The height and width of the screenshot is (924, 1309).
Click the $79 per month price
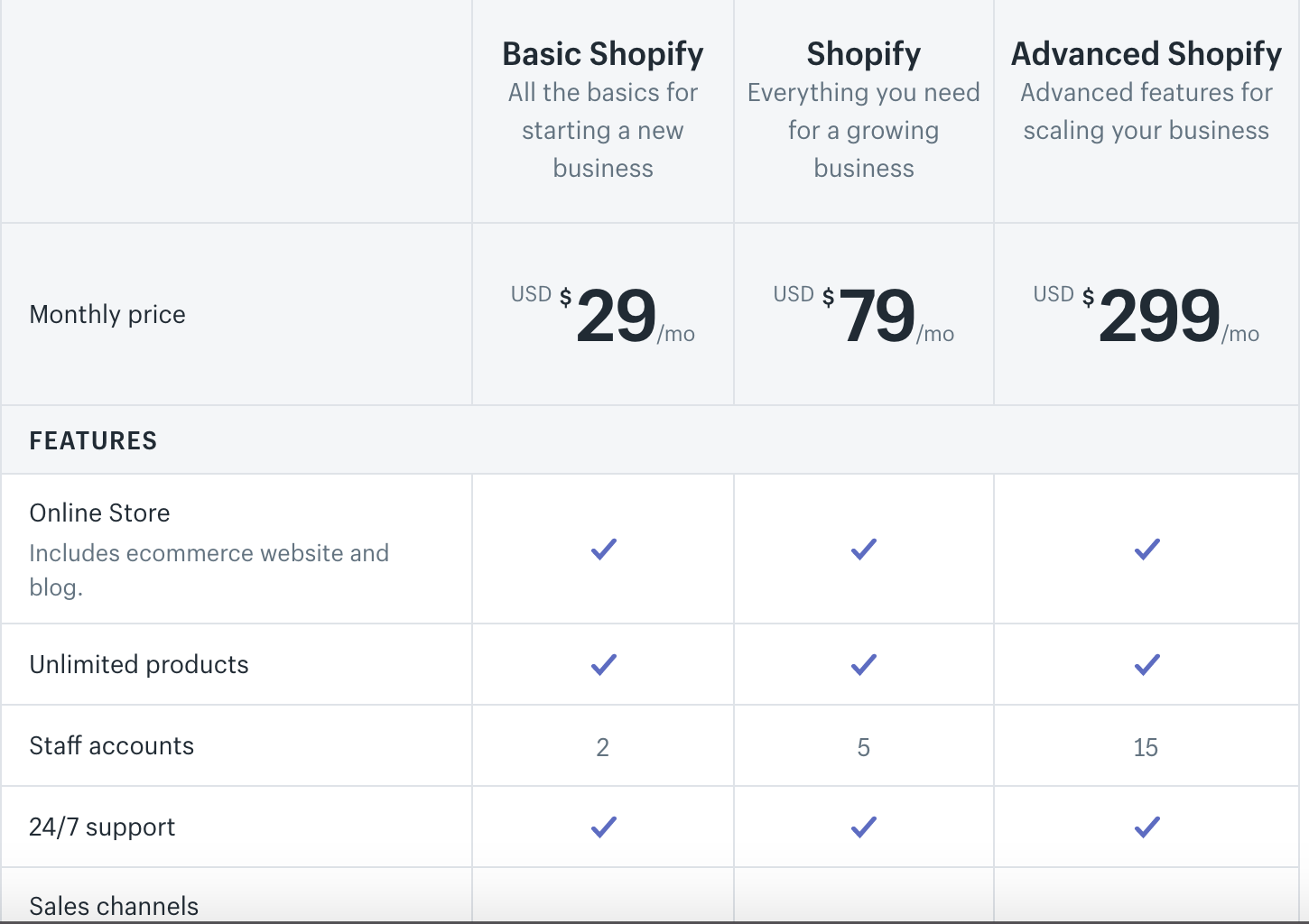tap(877, 316)
